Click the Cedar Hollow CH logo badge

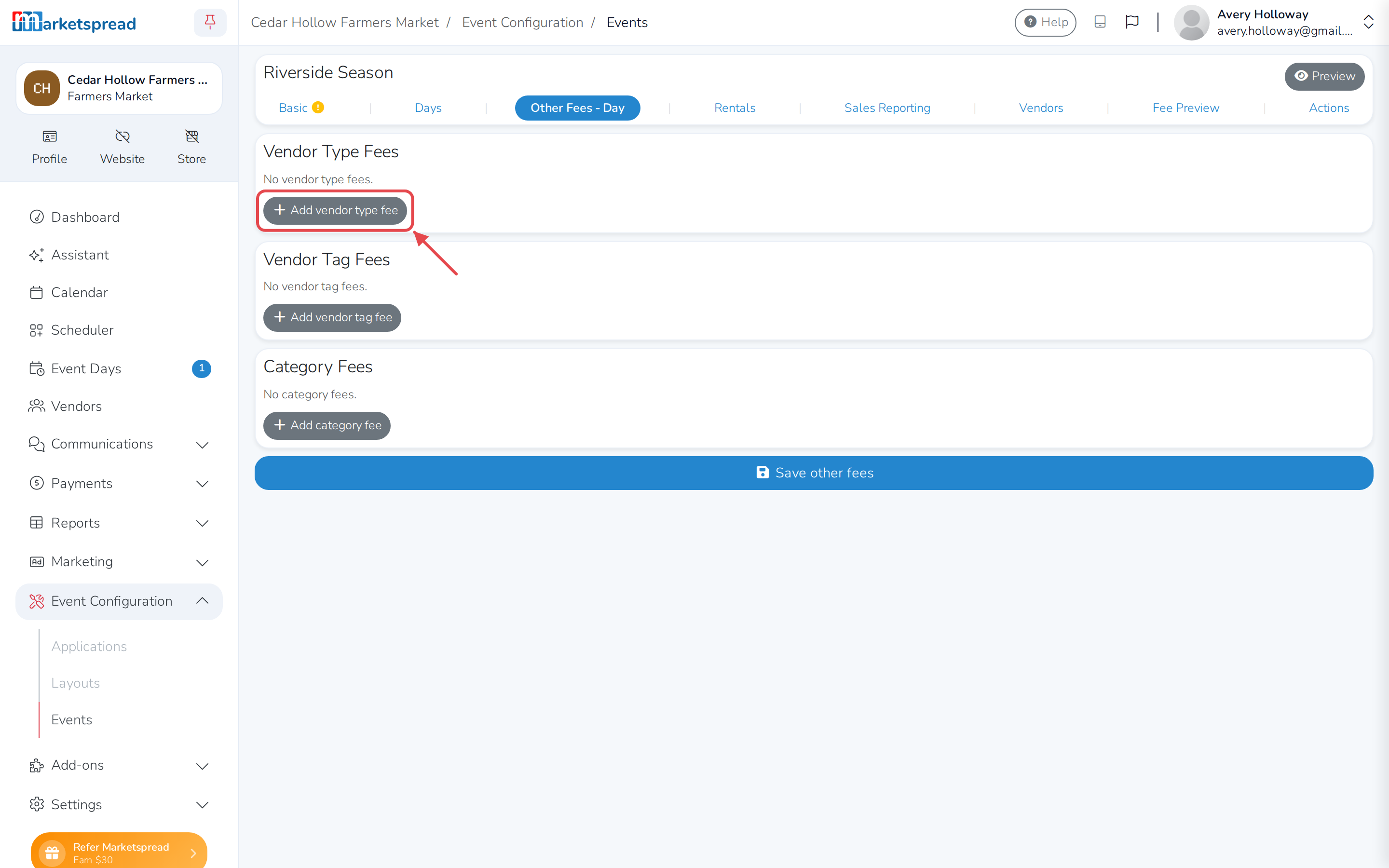coord(42,88)
